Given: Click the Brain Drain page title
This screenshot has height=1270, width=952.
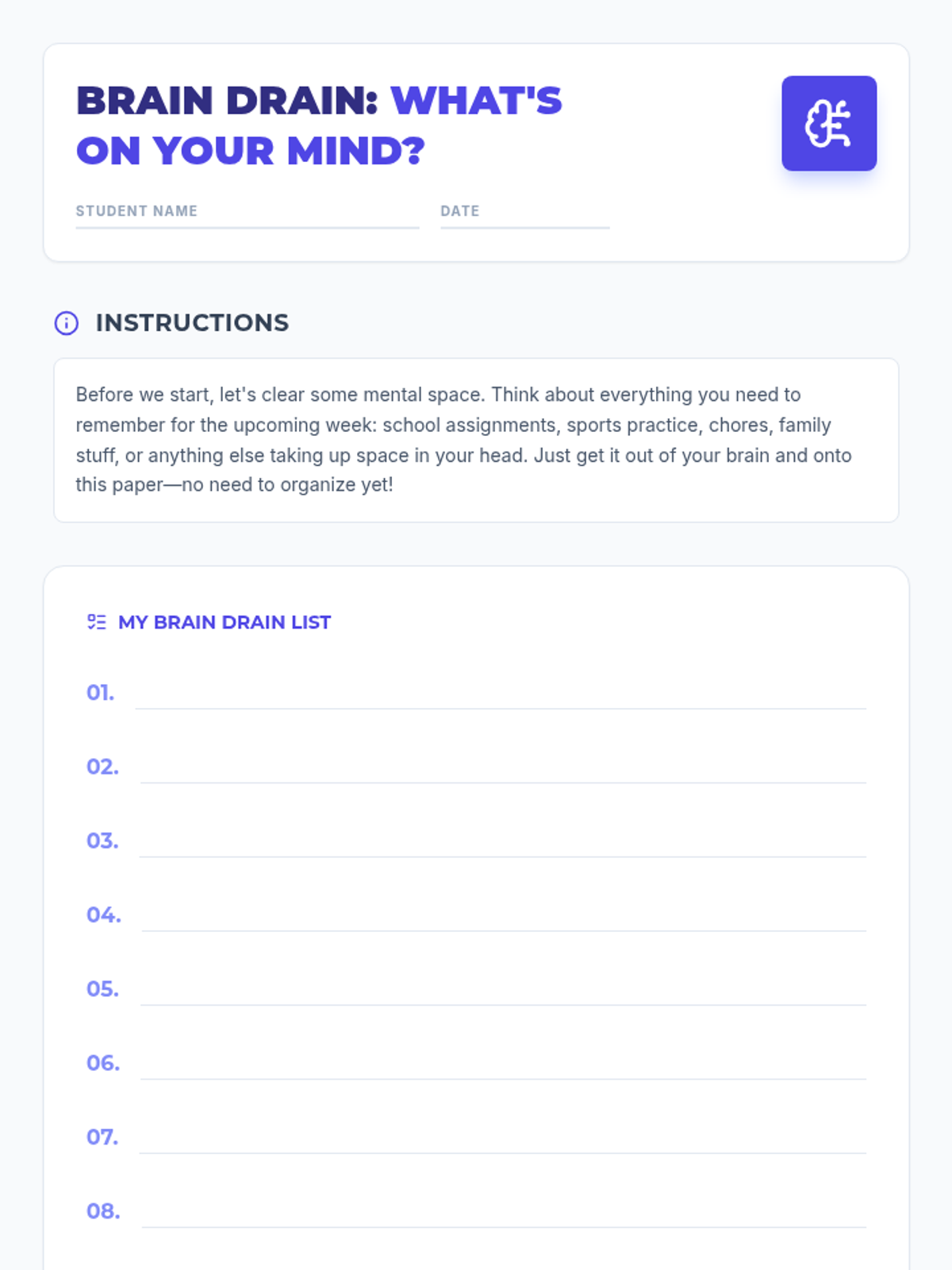Looking at the screenshot, I should (x=318, y=125).
